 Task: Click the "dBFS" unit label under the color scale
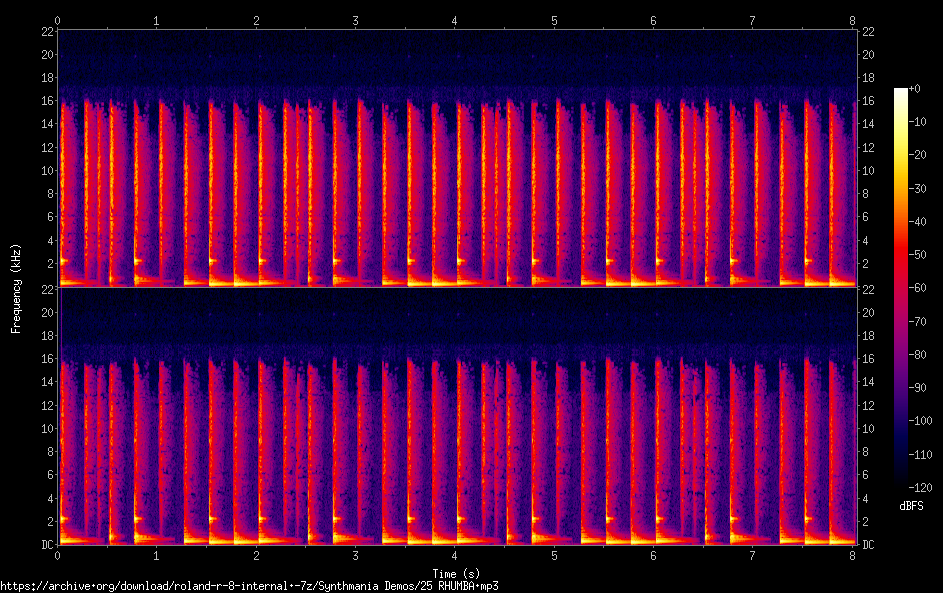pos(911,506)
